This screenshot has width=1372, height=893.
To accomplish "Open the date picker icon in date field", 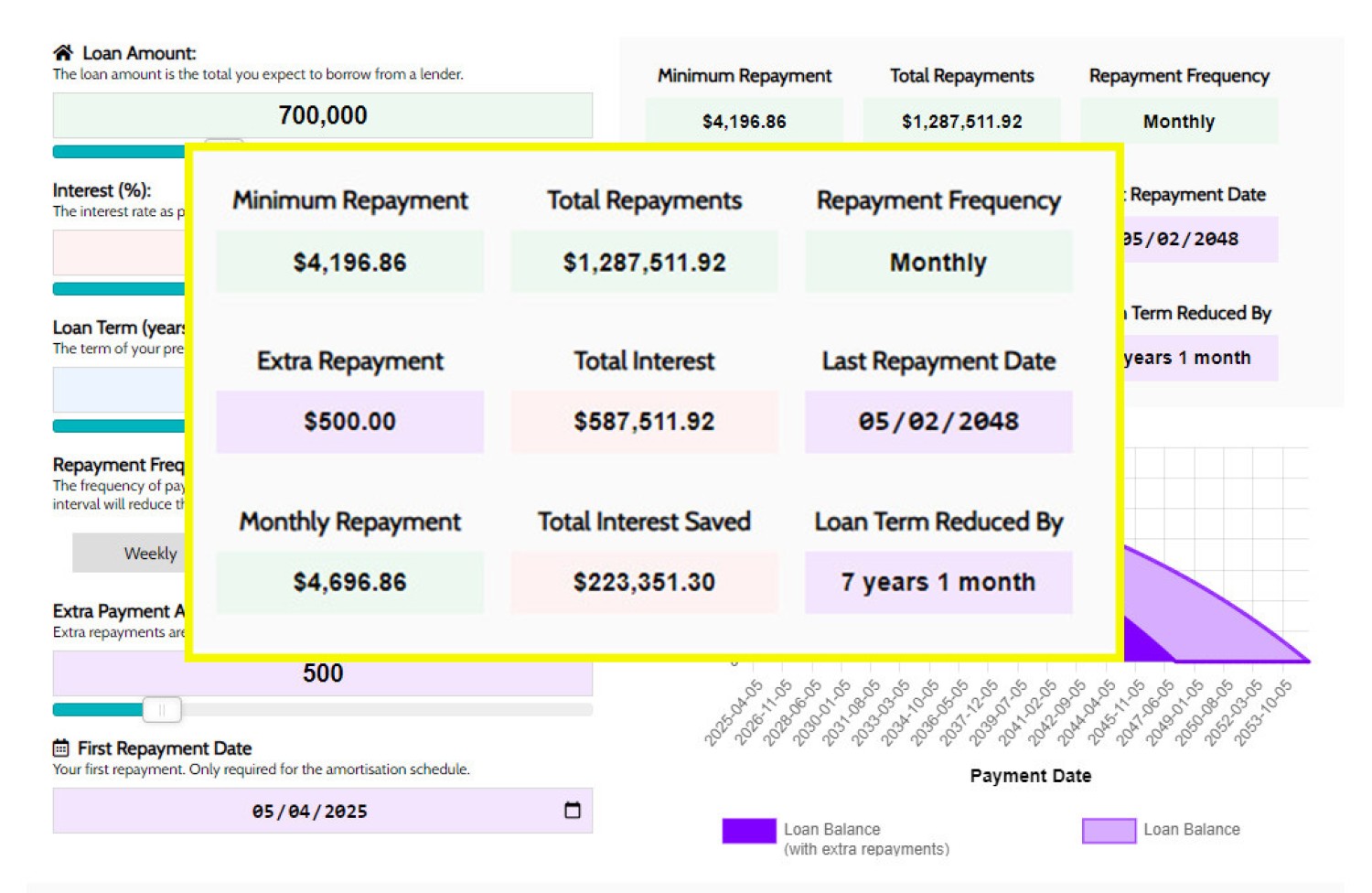I will 573,810.
